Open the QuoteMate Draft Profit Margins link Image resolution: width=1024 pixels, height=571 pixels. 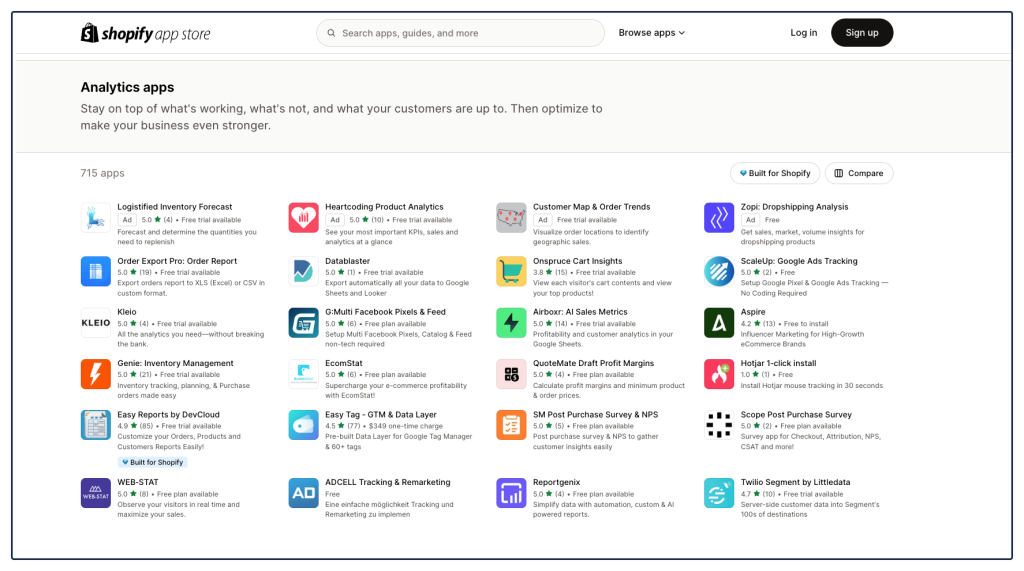coord(593,363)
